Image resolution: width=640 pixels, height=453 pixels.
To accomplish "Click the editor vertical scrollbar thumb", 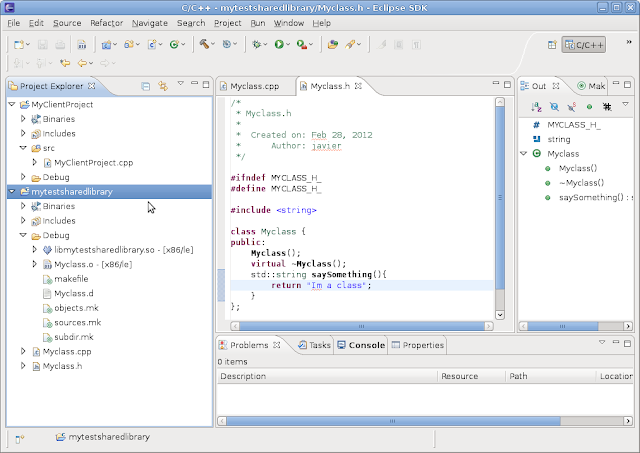I will 500,198.
